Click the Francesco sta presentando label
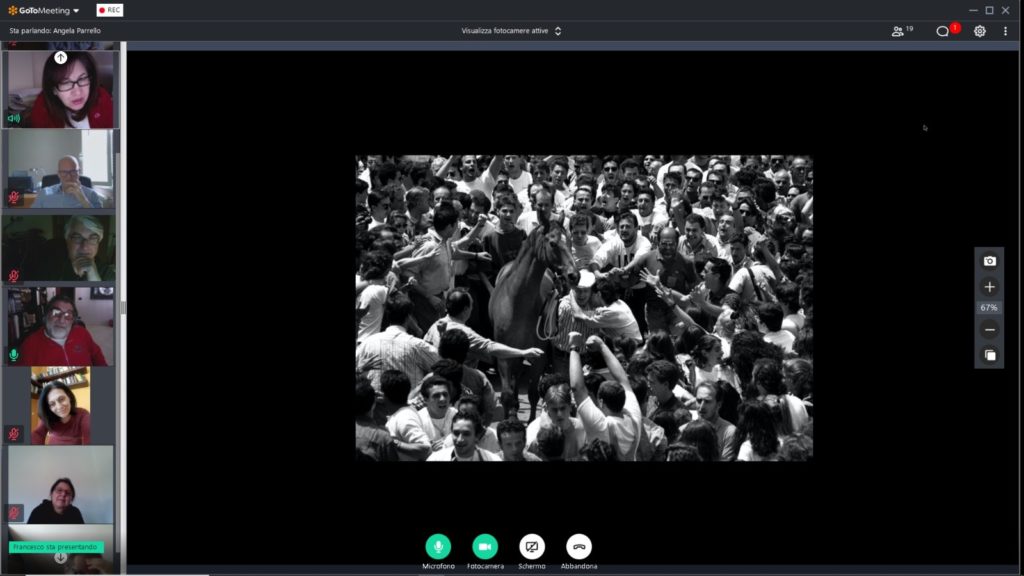The height and width of the screenshot is (576, 1024). pyautogui.click(x=56, y=547)
